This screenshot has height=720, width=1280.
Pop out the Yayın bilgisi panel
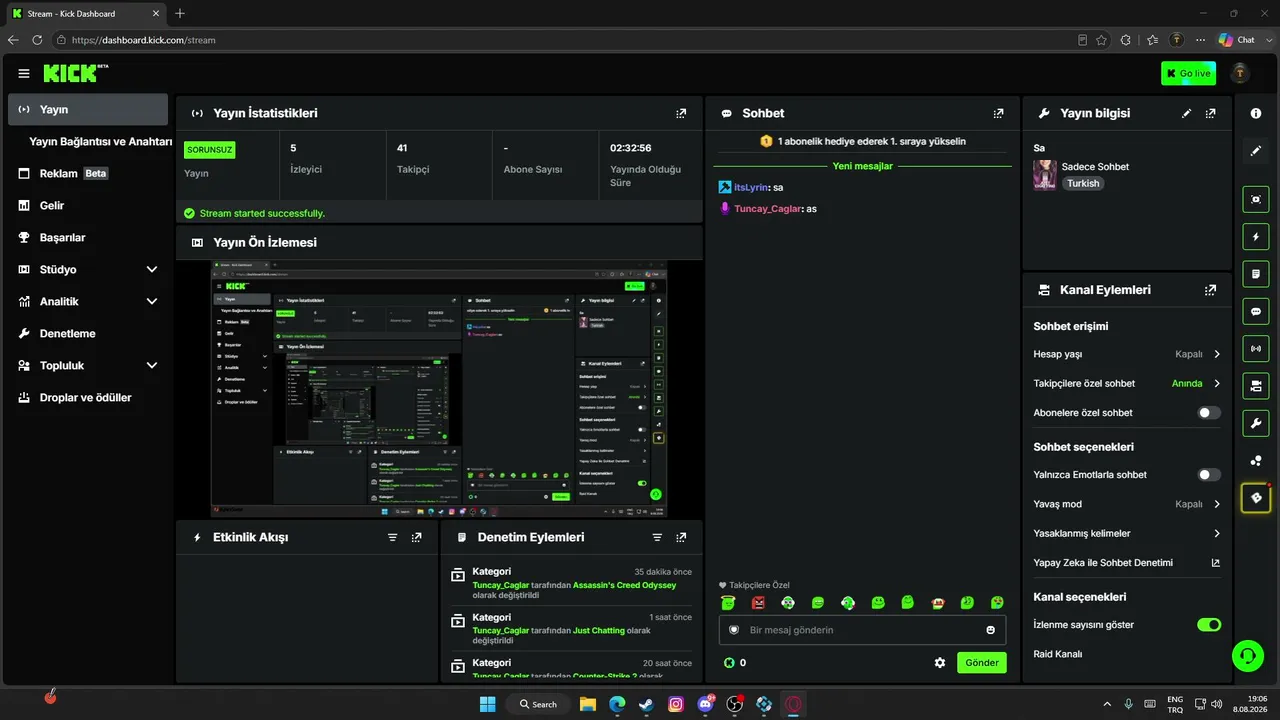(1211, 113)
